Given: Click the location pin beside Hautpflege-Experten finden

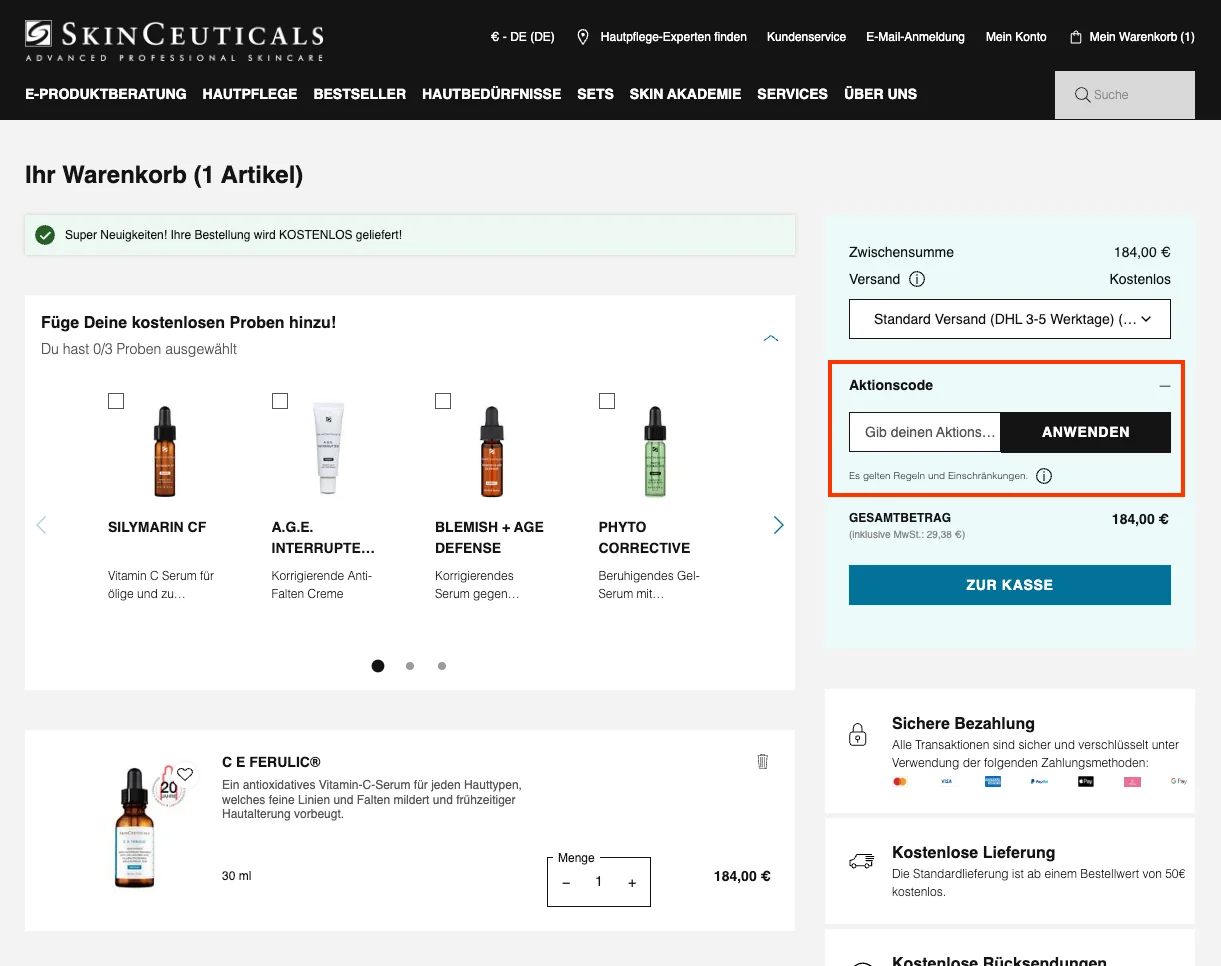Looking at the screenshot, I should coord(583,37).
